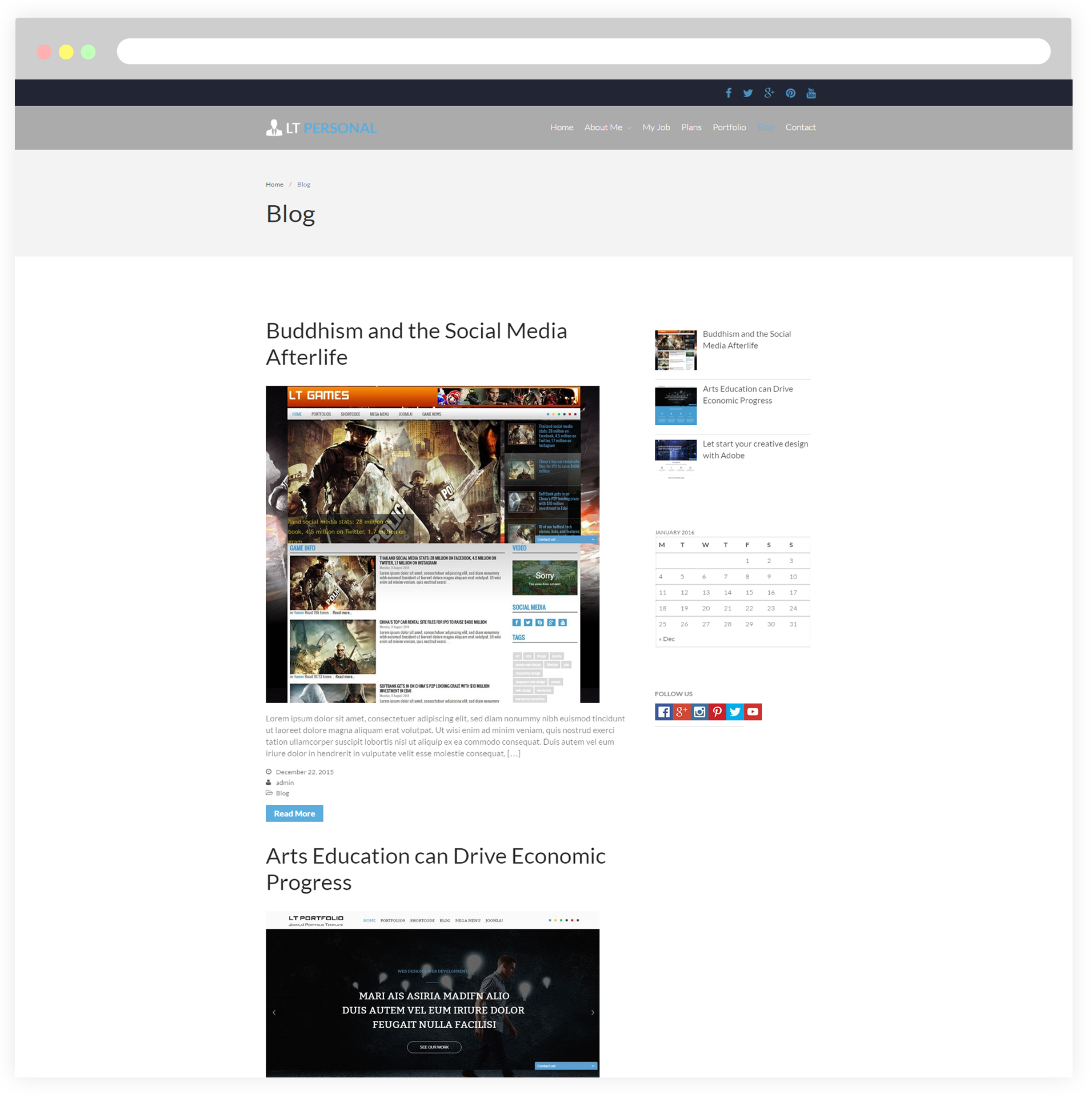The image size is (1092, 1098).
Task: Click the sidebar link Buddhism and the Social Media Afterlife
Action: point(747,340)
